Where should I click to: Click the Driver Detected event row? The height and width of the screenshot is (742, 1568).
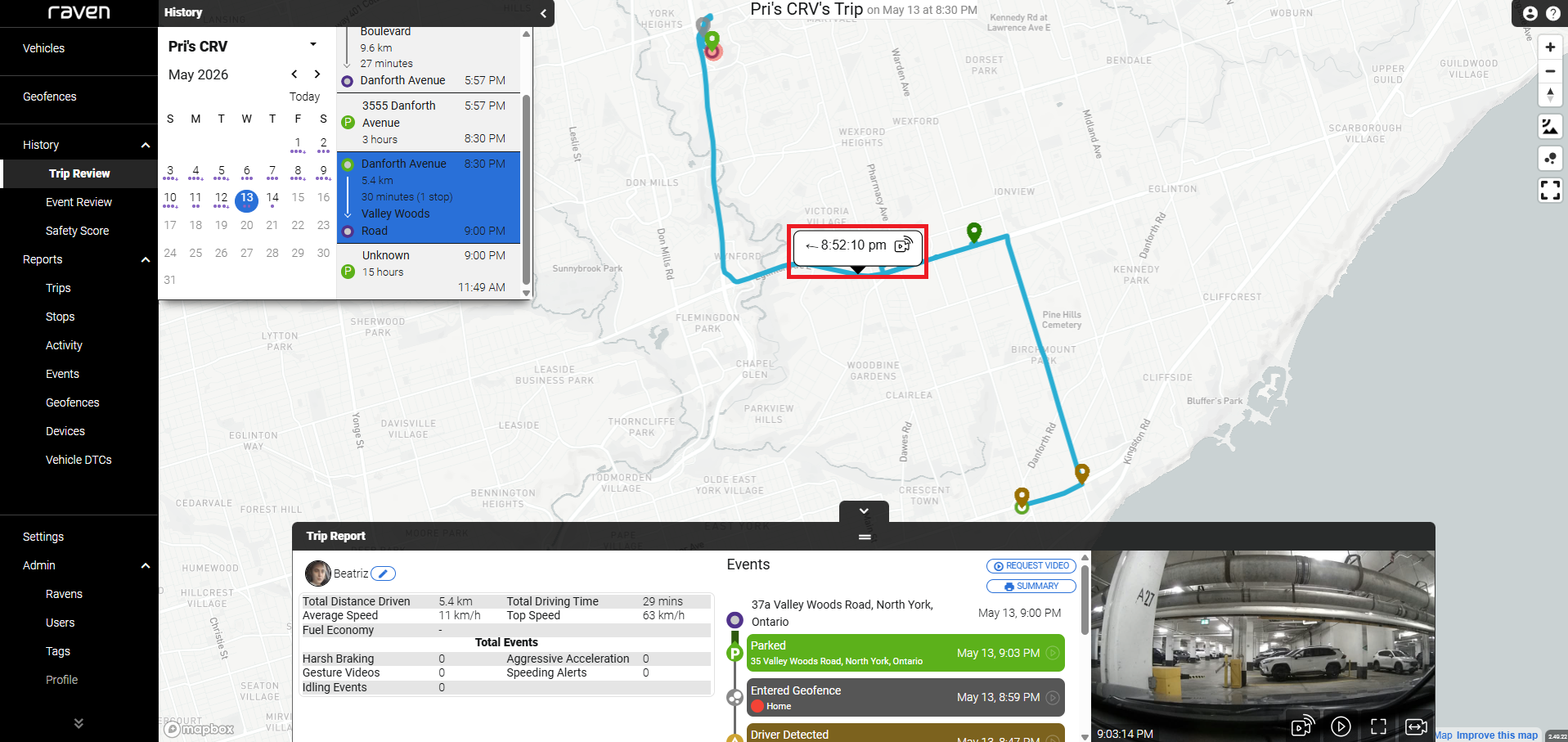click(905, 733)
